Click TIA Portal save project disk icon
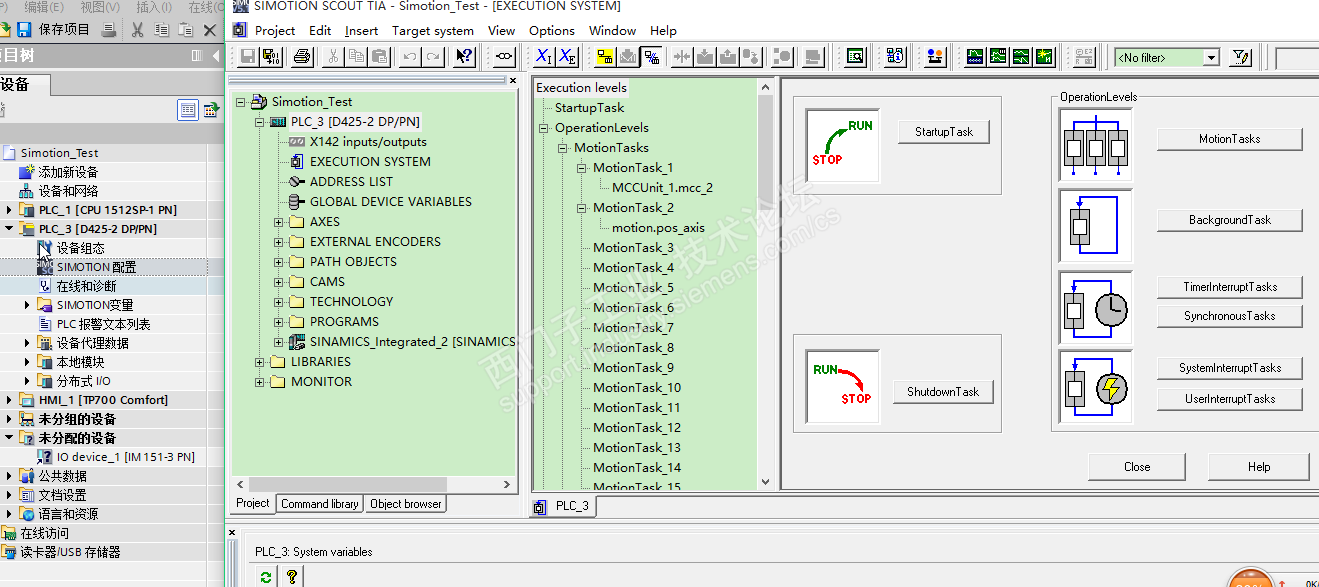Screen dimensions: 1319x587 [x=25, y=29]
